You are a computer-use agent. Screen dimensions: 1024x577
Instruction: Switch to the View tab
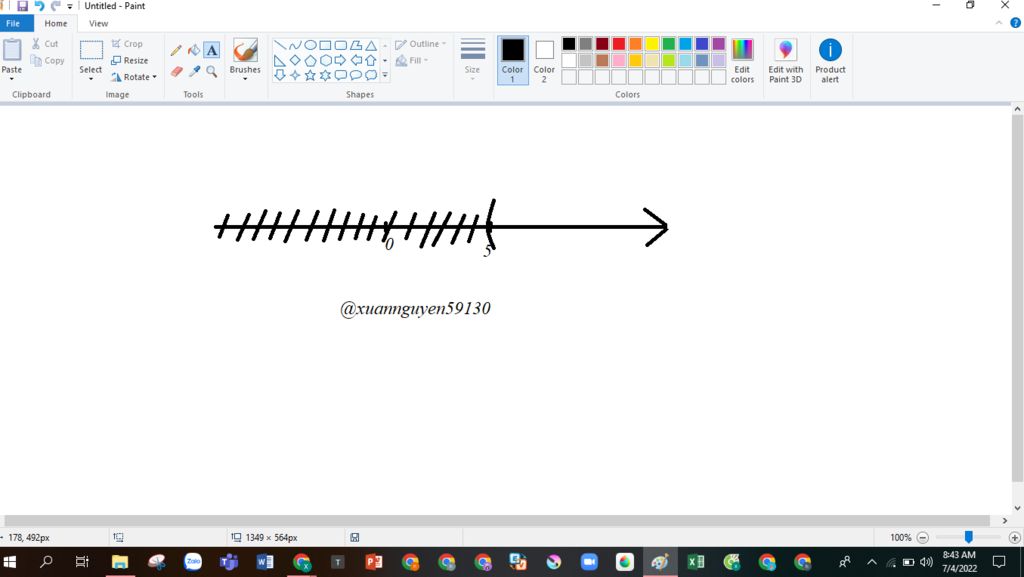pos(98,23)
